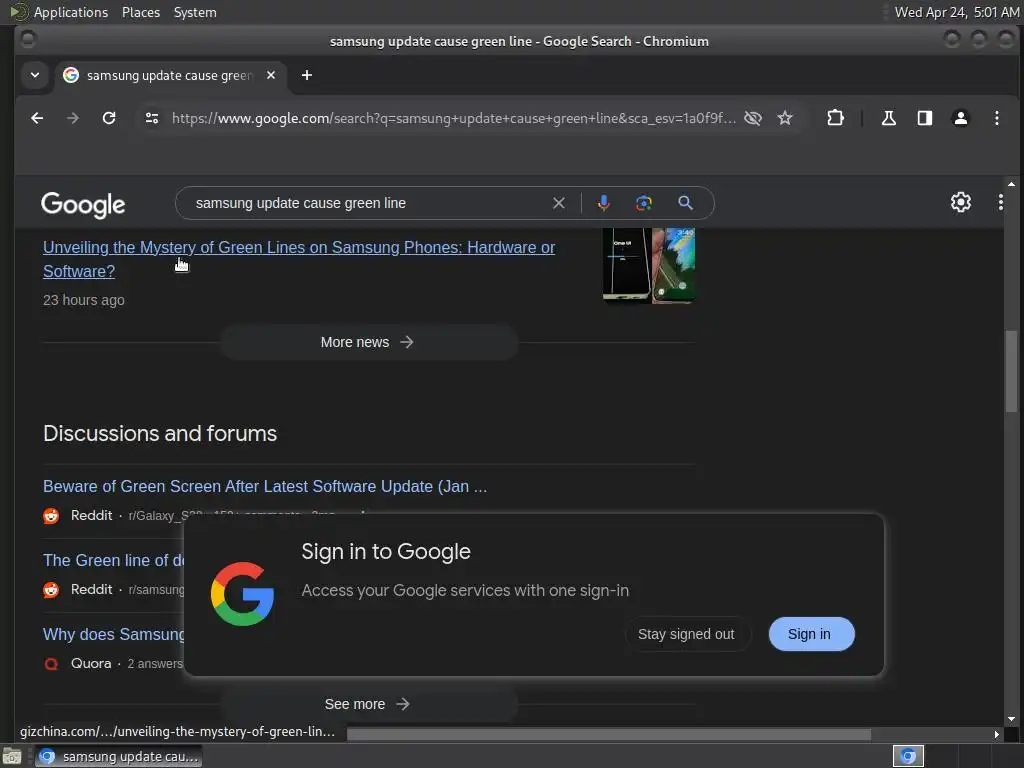Open The Green line of Reddit thread

(x=113, y=560)
